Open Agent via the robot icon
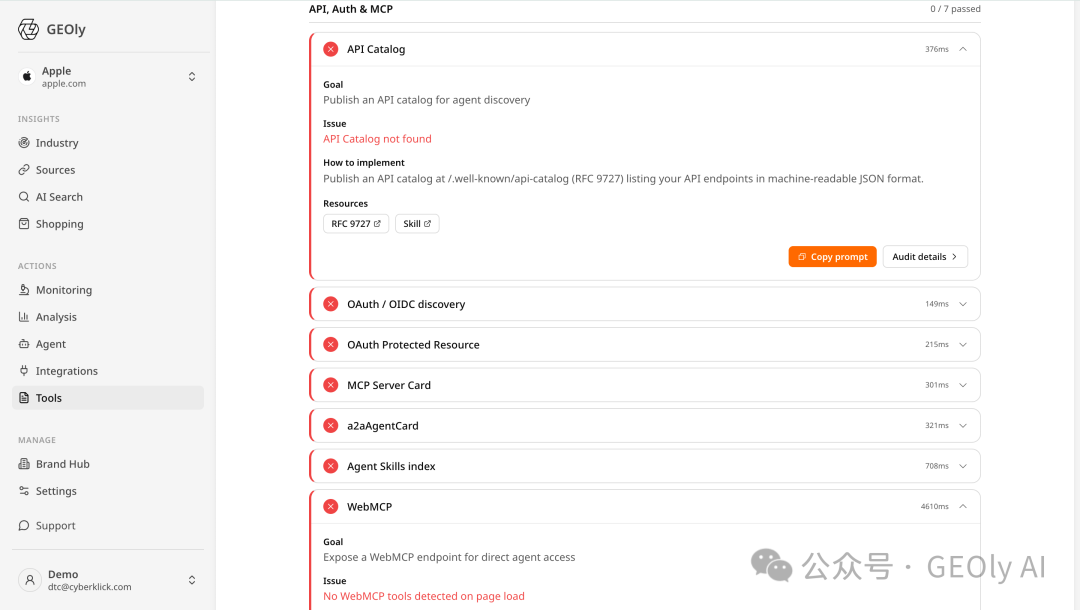Screen dimensions: 1080x610 tap(24, 344)
